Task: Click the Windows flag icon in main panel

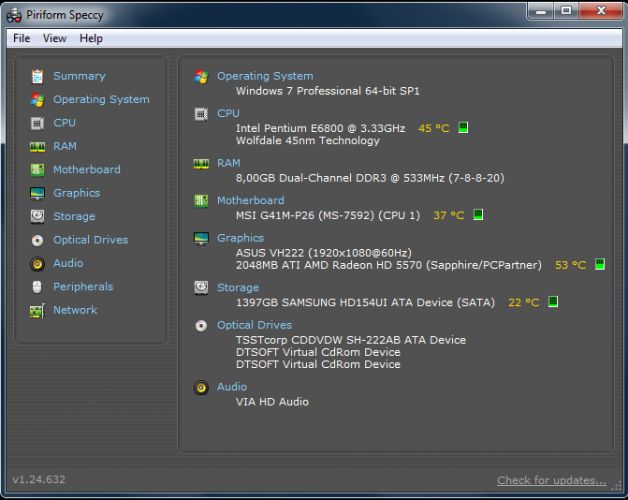Action: point(201,76)
